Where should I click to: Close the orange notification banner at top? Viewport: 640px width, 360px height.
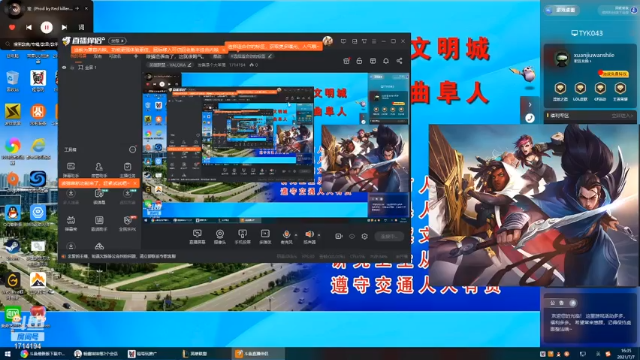click(223, 50)
